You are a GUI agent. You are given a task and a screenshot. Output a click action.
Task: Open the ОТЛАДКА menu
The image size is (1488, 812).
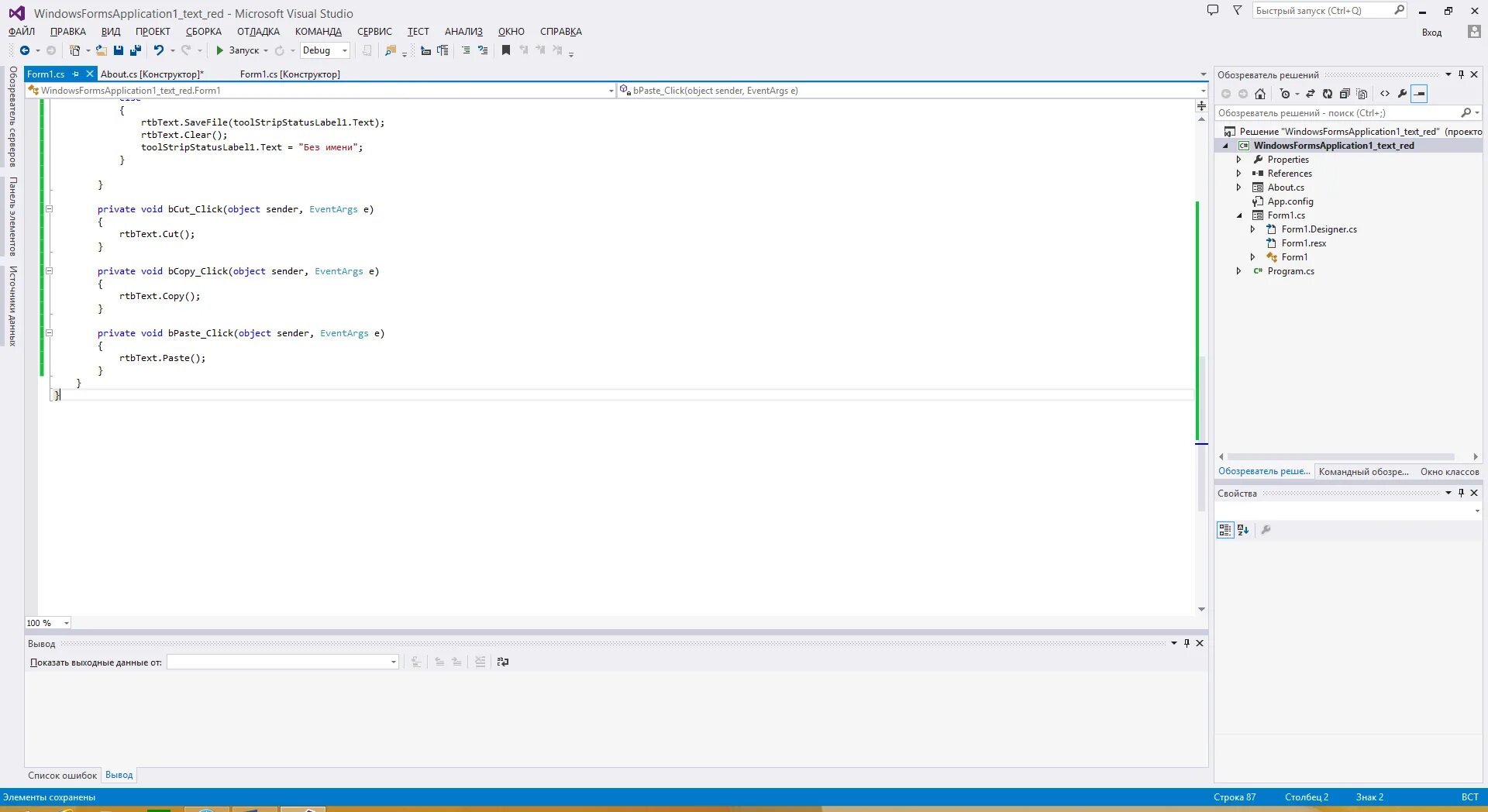(257, 32)
